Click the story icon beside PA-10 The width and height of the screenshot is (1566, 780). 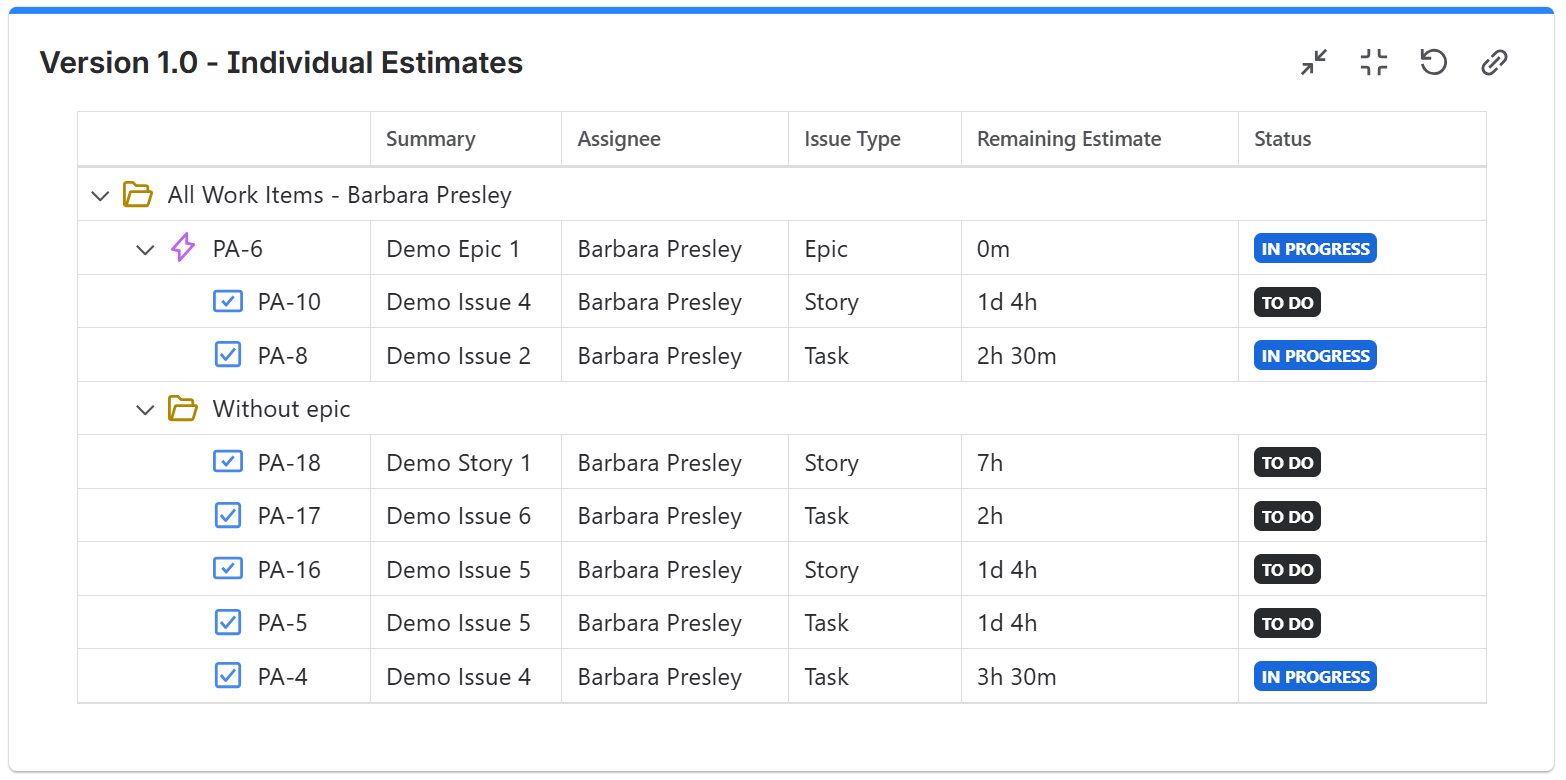pos(228,301)
